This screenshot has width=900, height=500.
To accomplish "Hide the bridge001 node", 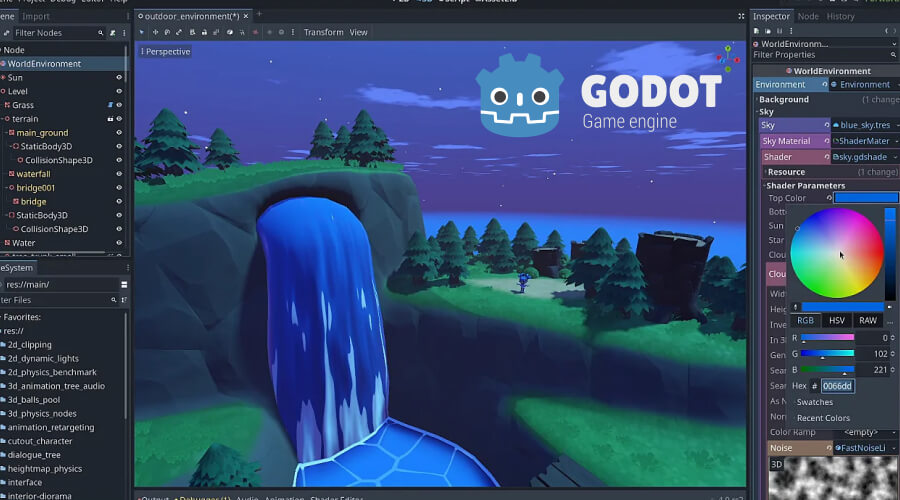I will click(119, 188).
